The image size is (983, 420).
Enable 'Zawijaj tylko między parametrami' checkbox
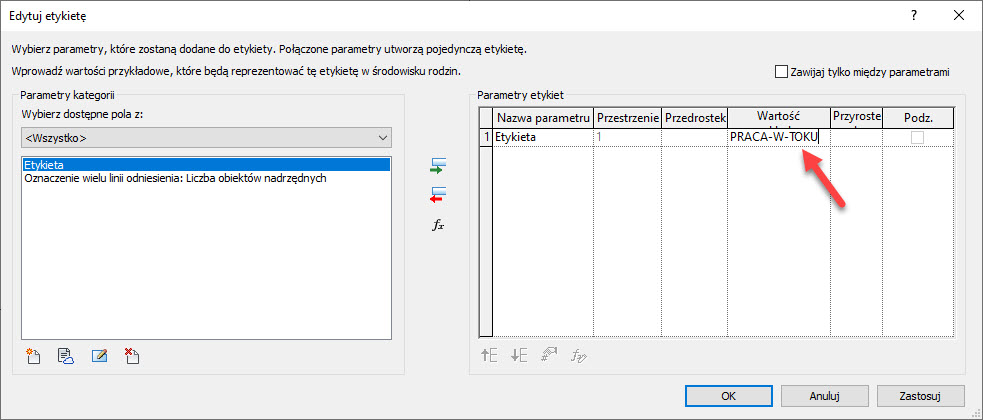[782, 72]
